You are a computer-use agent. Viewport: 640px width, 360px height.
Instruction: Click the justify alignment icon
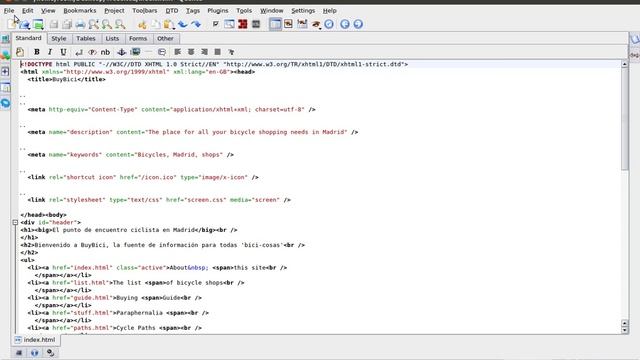pyautogui.click(x=218, y=52)
